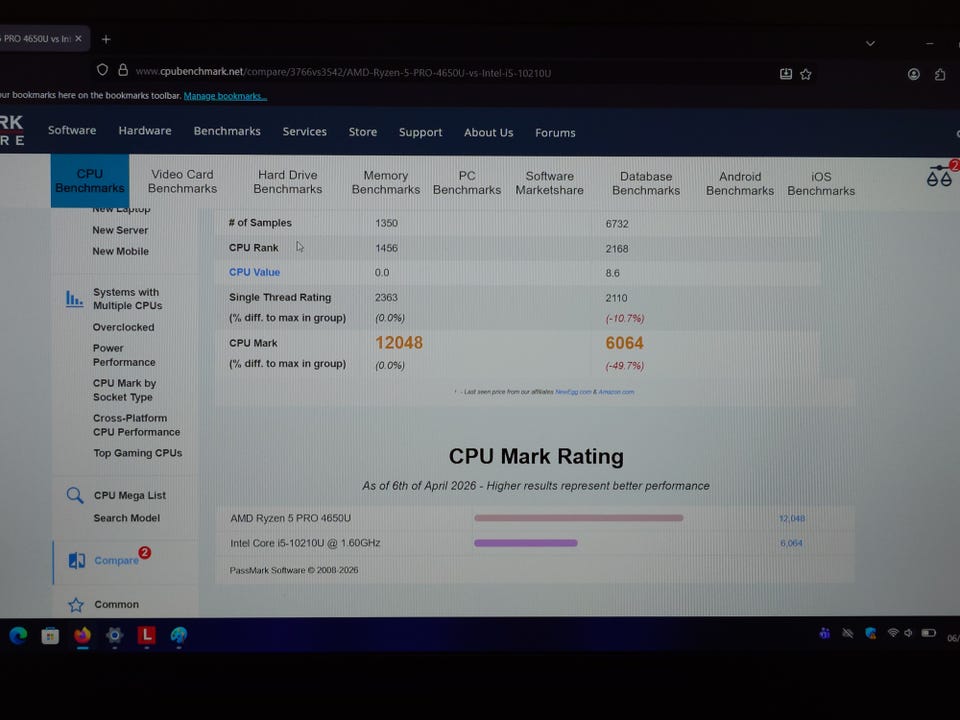
Task: Click the install/save page icon in address bar
Action: pyautogui.click(x=786, y=74)
